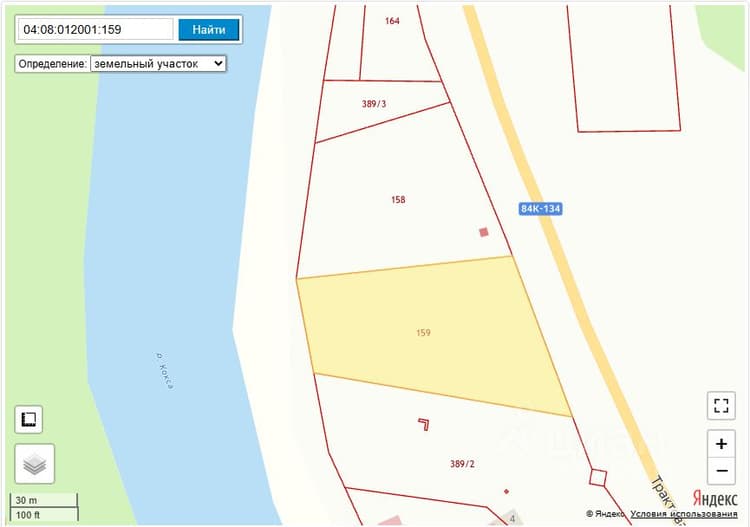Select highlighted parcel 159

tap(423, 332)
